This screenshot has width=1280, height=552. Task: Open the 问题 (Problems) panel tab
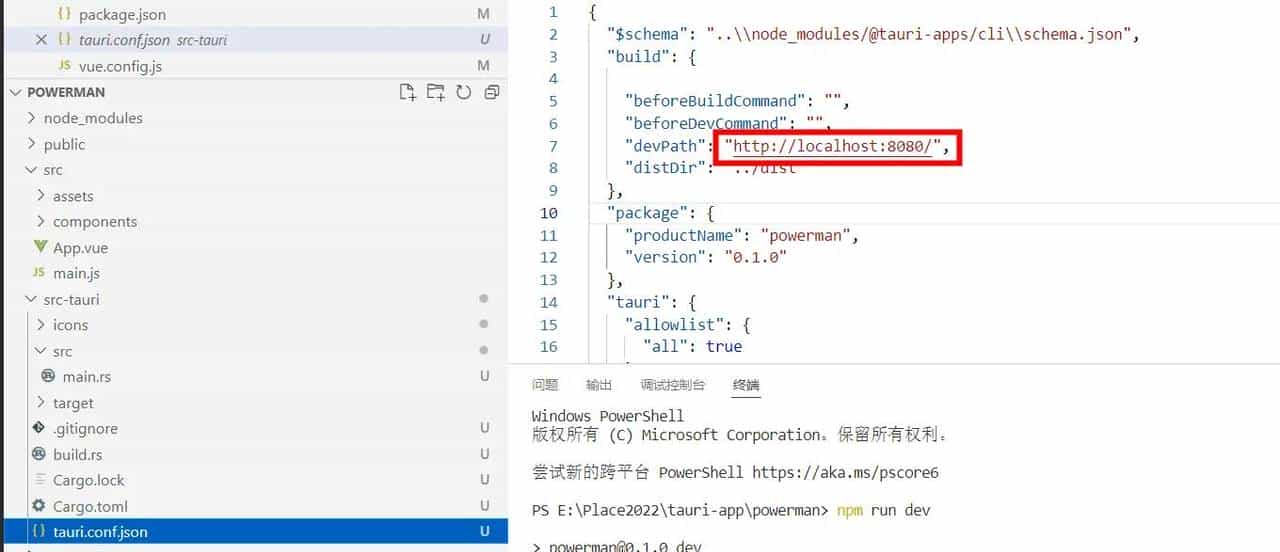[545, 385]
